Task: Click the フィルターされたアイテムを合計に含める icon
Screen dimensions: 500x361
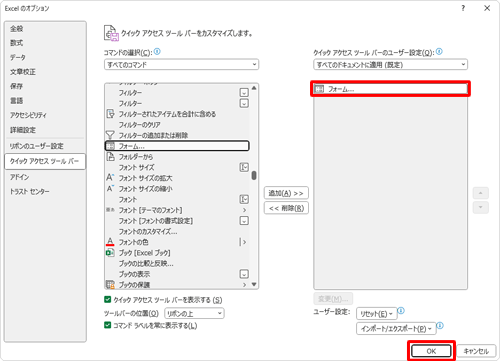Action: 110,114
